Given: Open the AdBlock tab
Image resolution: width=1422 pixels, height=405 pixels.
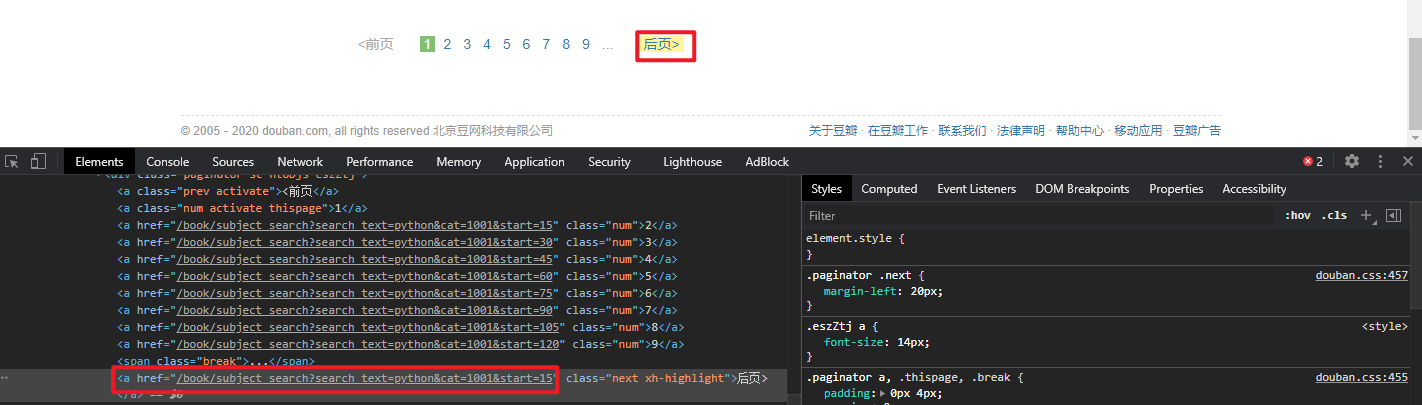Looking at the screenshot, I should (x=767, y=161).
